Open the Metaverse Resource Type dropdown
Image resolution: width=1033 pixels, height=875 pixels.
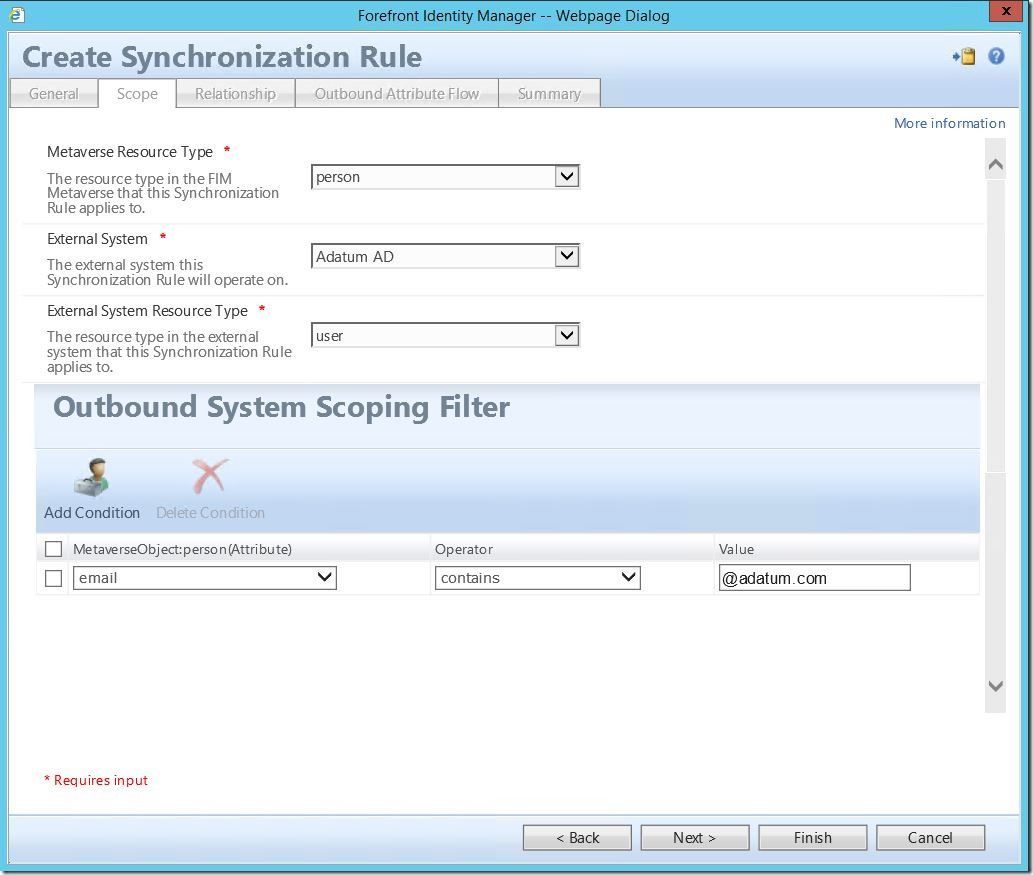pos(445,177)
